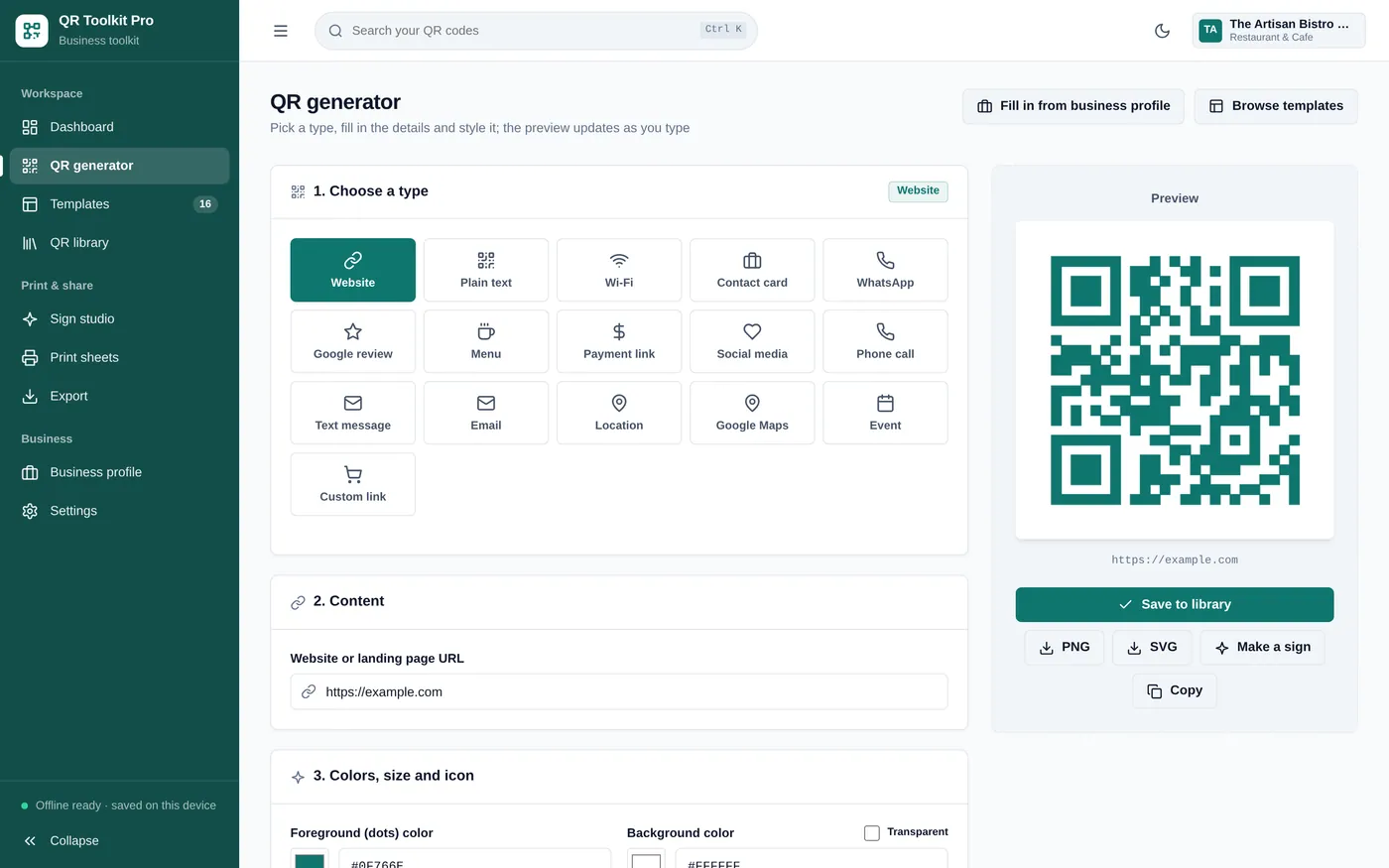Choose the Payment link type
Screen dimensions: 1389x868
click(x=619, y=341)
